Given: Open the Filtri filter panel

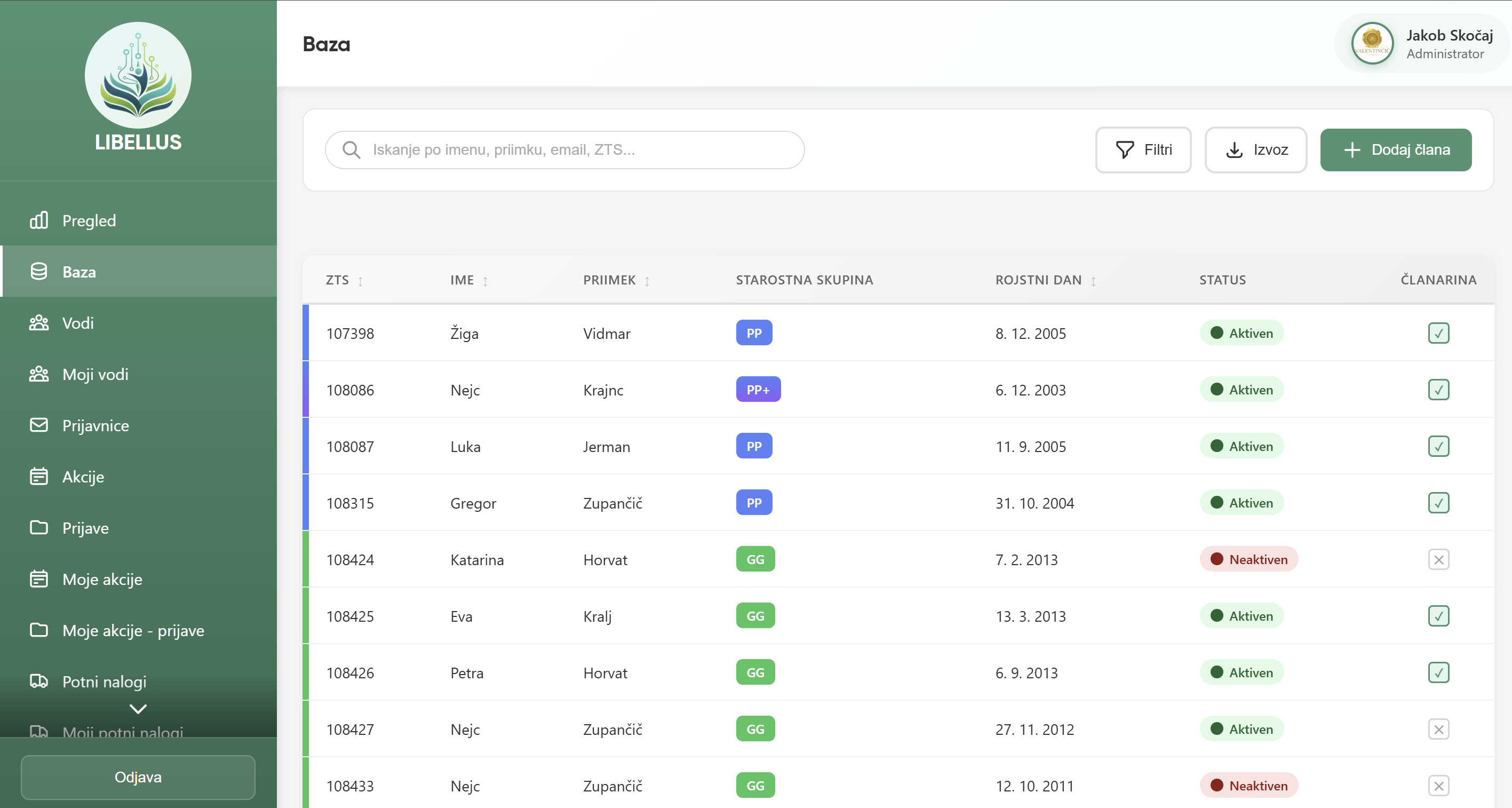Looking at the screenshot, I should (x=1143, y=150).
